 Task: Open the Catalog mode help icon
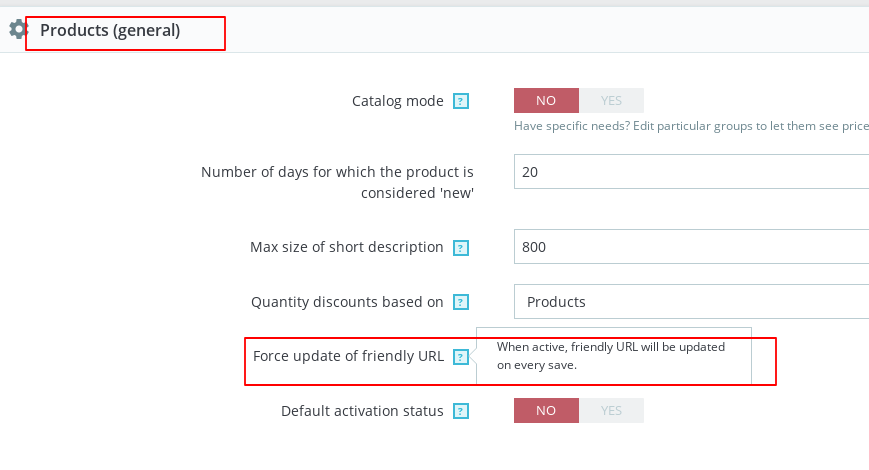tap(461, 101)
